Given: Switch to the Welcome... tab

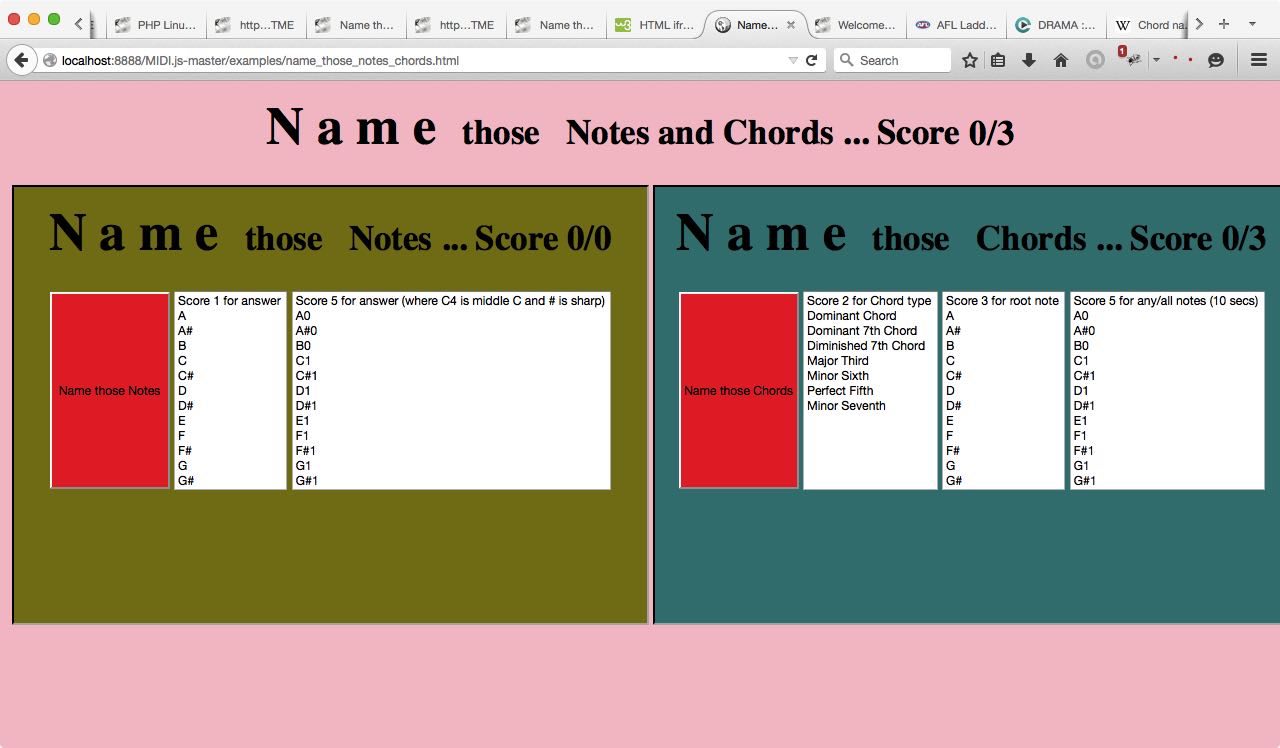Looking at the screenshot, I should [856, 25].
